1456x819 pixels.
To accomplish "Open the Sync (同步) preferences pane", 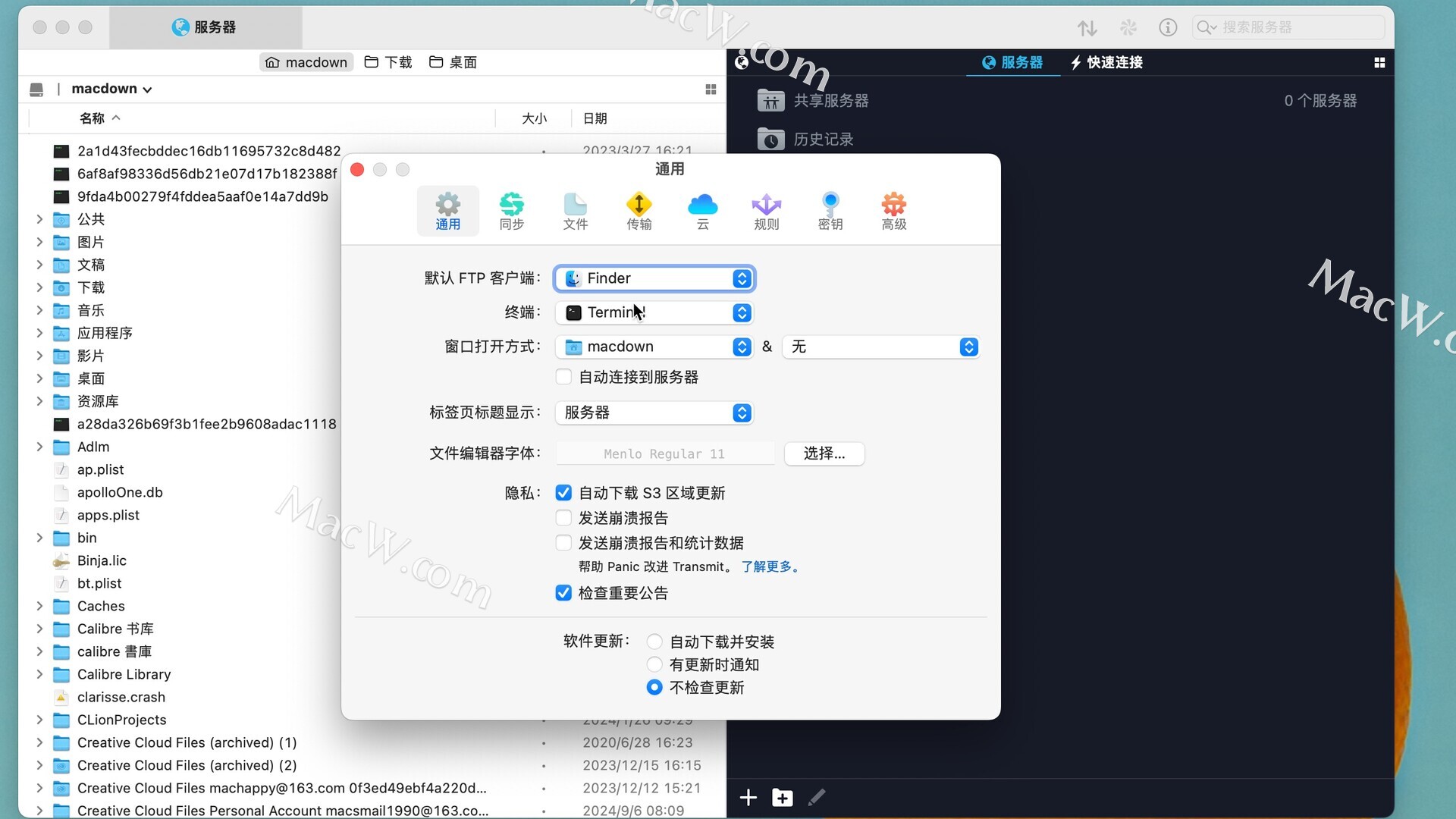I will 511,211.
